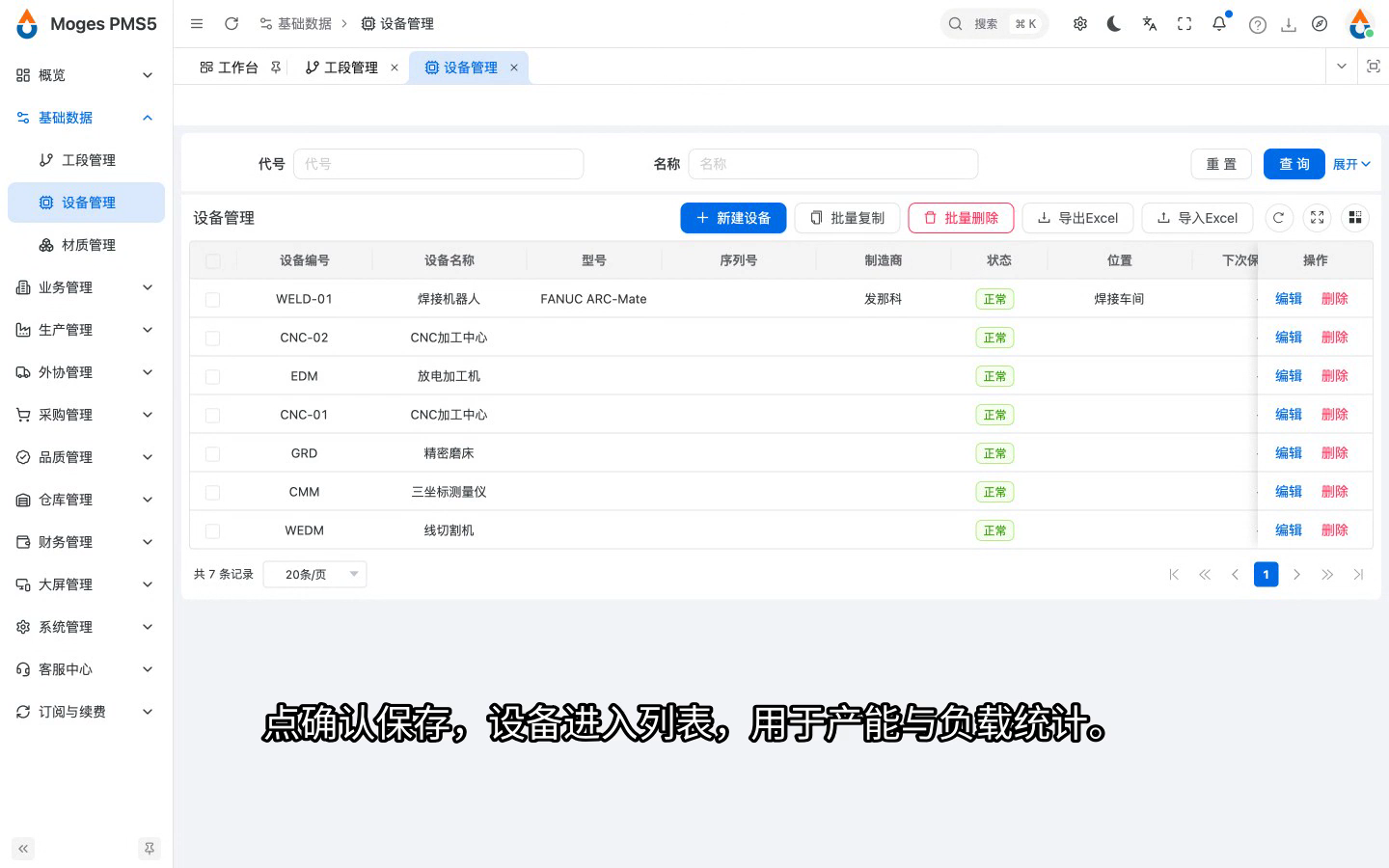This screenshot has height=868, width=1389.
Task: Click the 新建设备 button
Action: point(733,218)
